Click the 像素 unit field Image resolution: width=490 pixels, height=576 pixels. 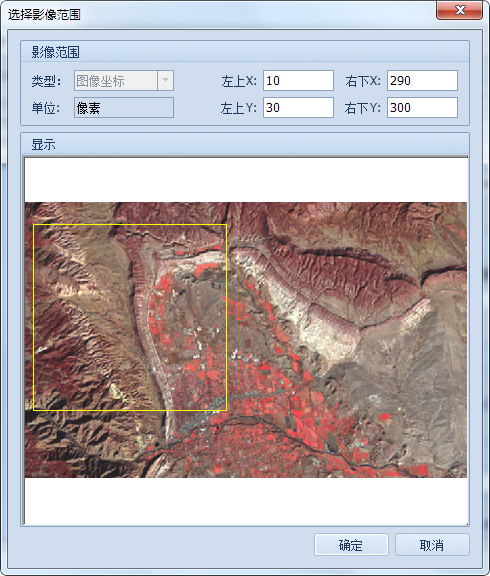click(x=124, y=108)
